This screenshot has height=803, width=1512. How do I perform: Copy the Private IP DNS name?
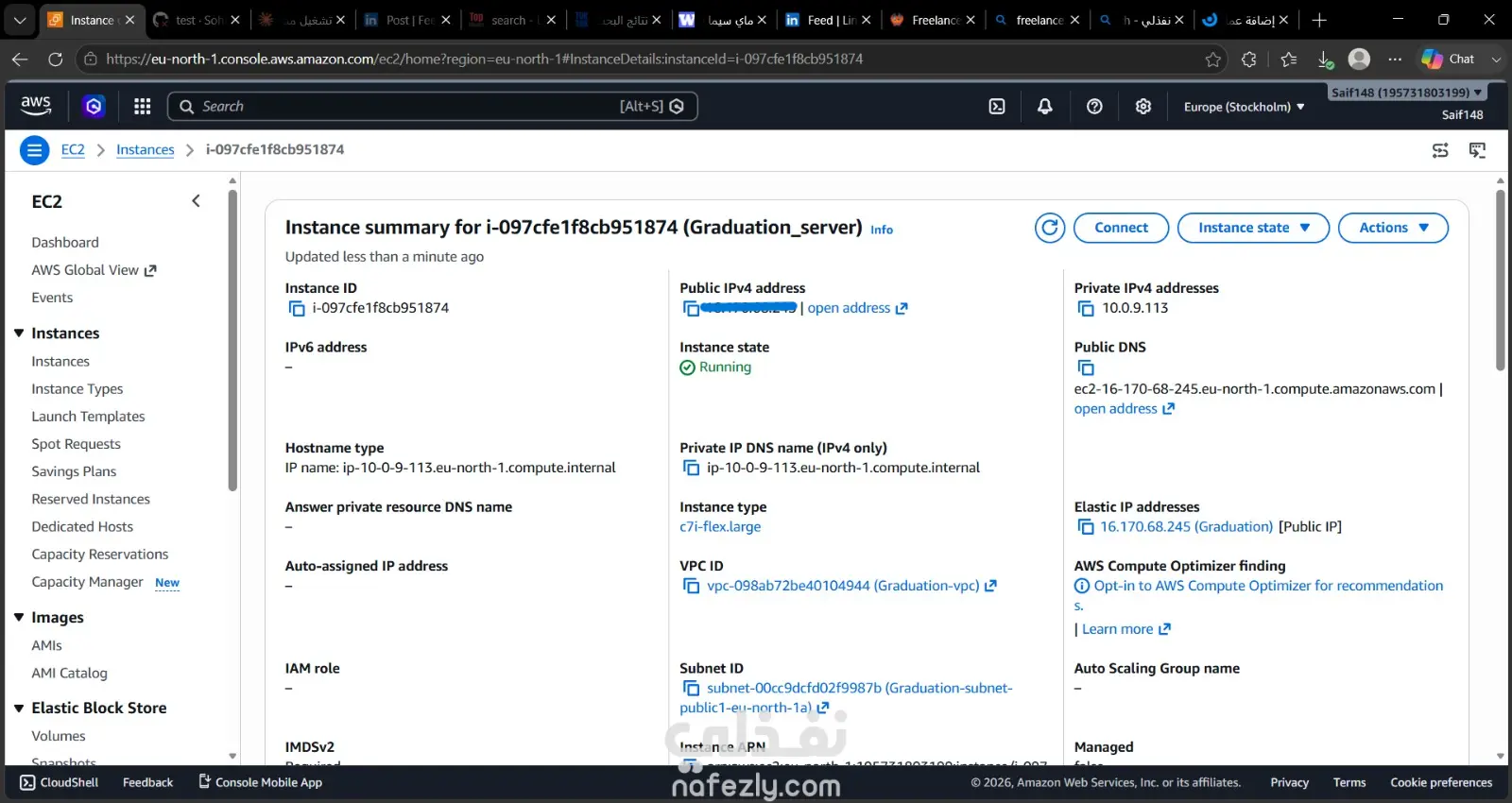click(691, 468)
